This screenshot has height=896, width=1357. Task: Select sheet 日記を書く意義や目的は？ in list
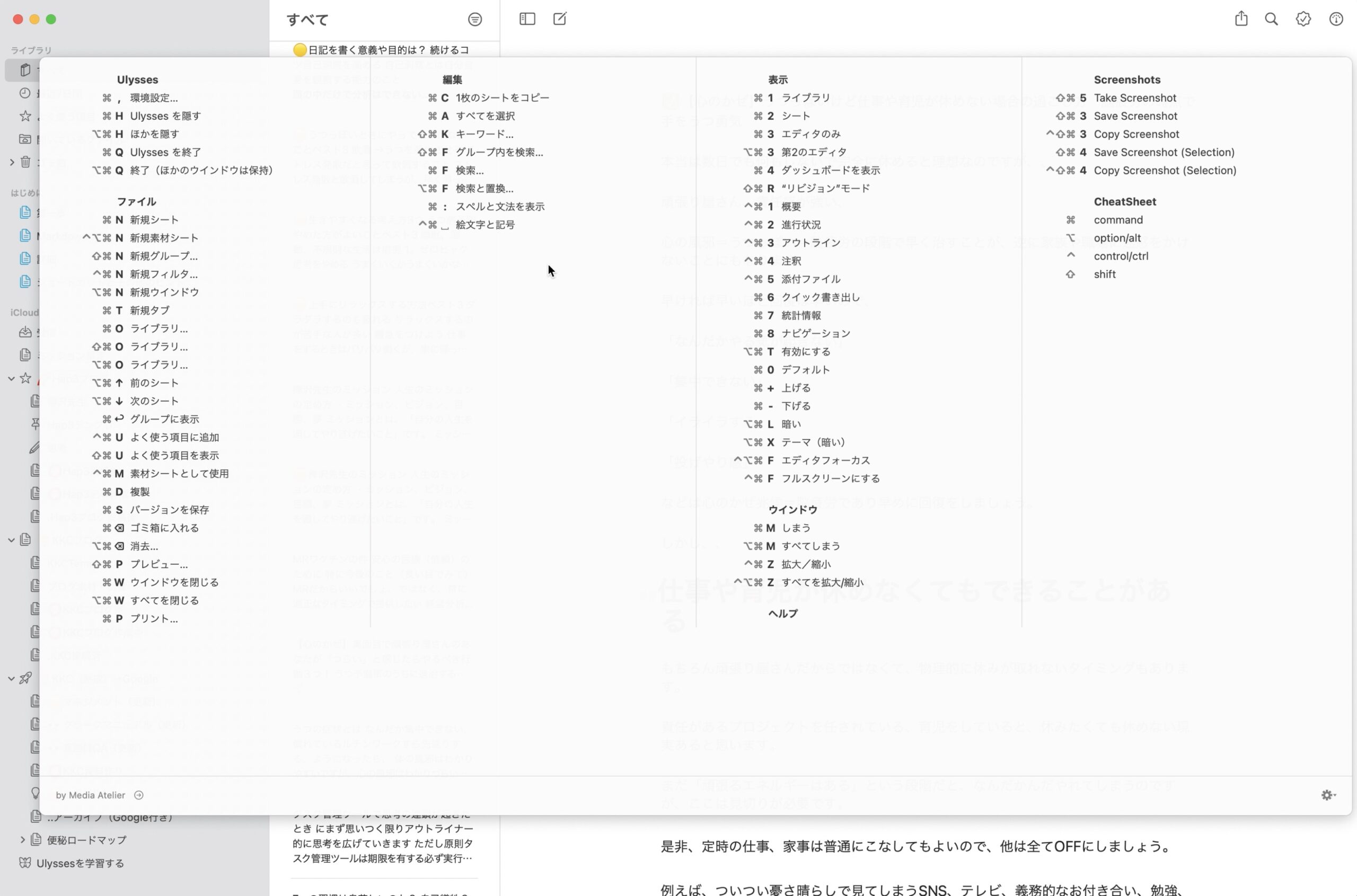click(x=388, y=50)
